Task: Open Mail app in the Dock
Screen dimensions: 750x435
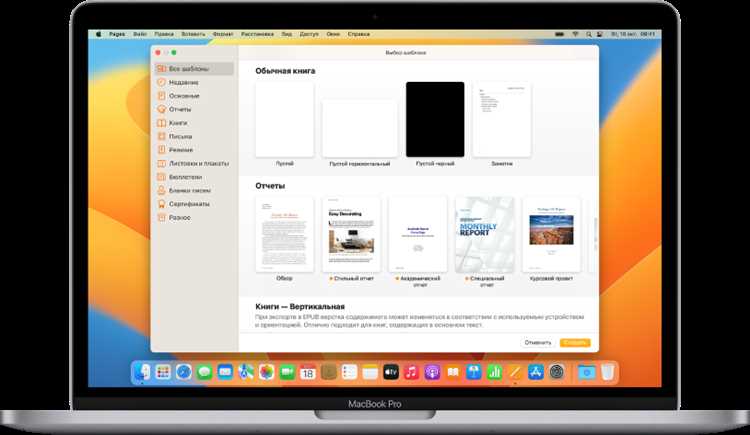Action: (225, 372)
